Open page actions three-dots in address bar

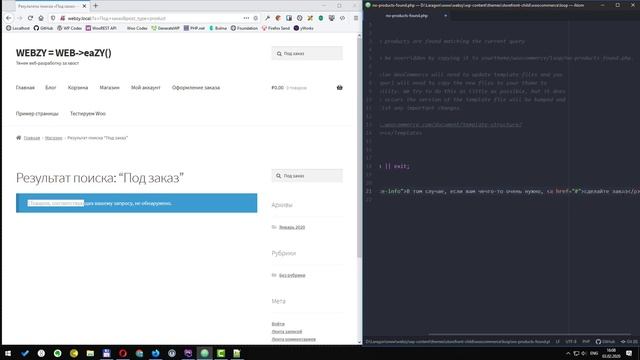point(246,18)
